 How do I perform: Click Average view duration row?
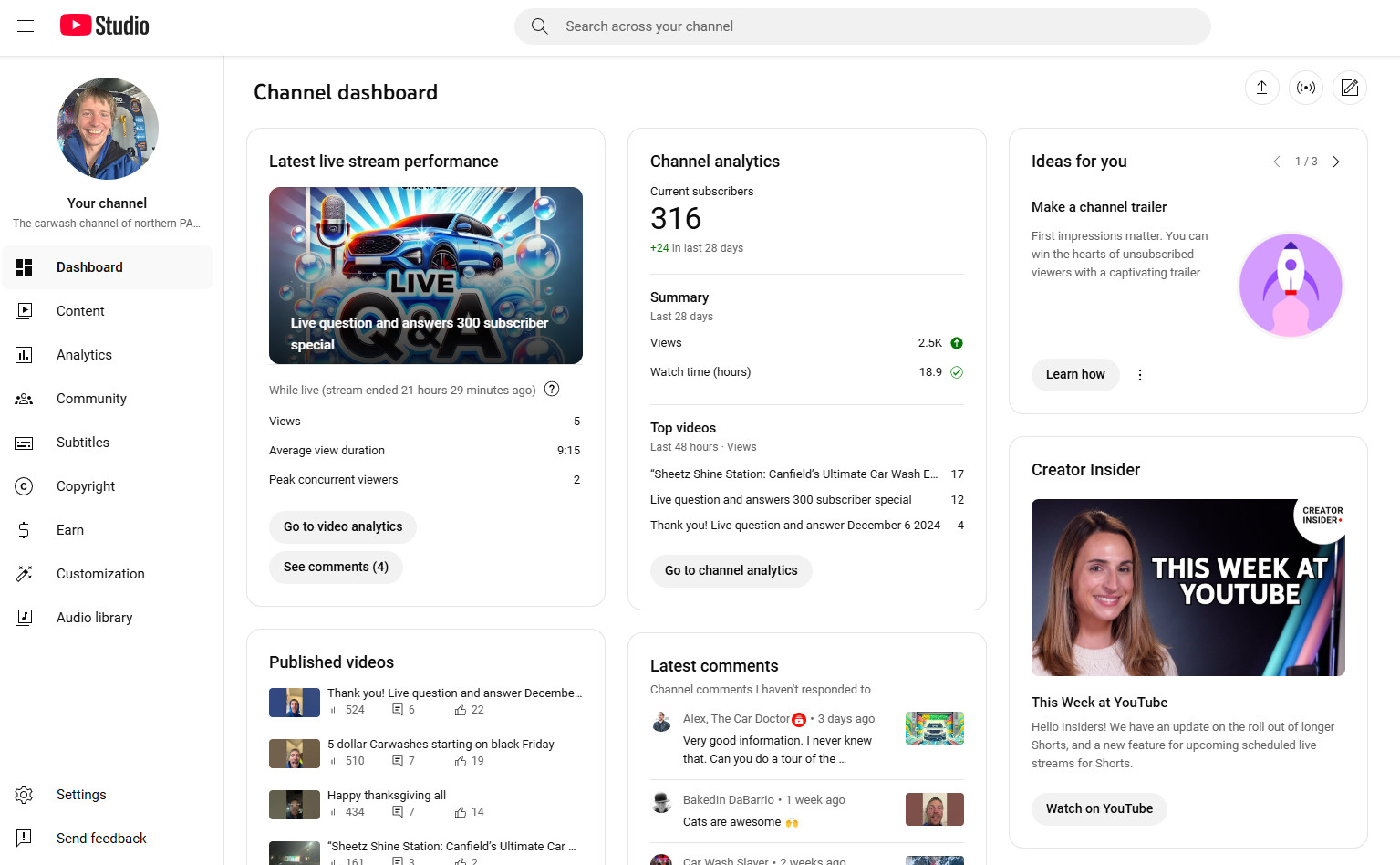(426, 451)
